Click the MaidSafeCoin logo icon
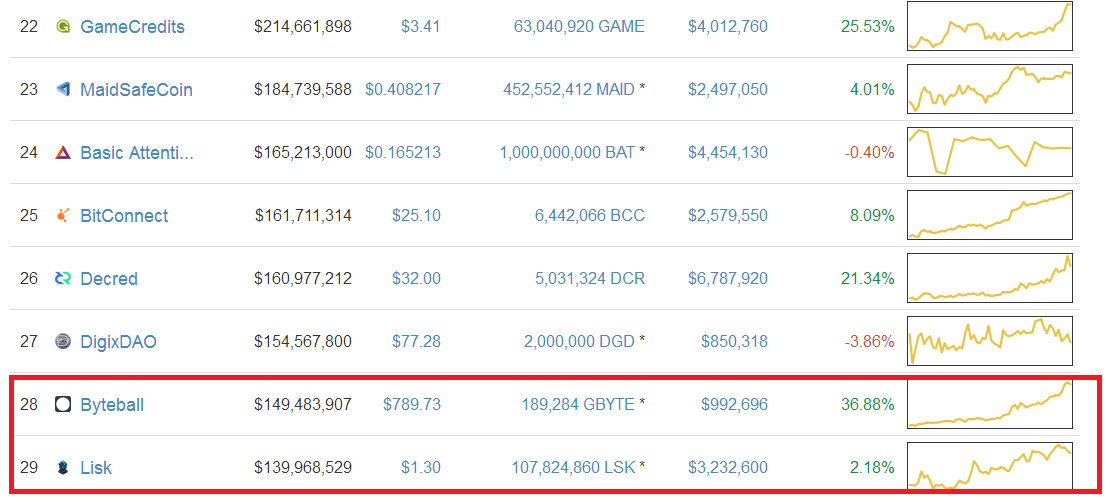The image size is (1119, 498). click(x=63, y=90)
